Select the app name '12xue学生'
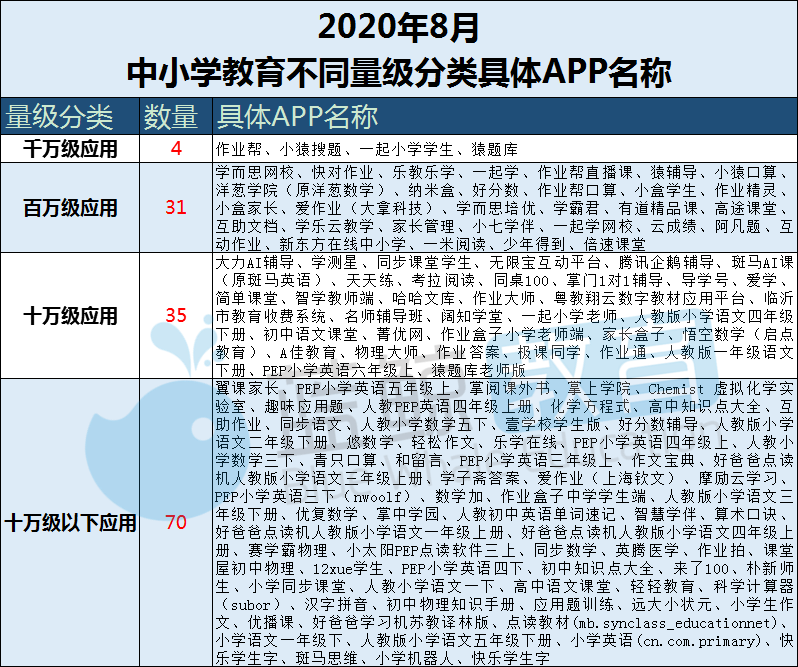Screen dimensions: 798x667 [348, 568]
